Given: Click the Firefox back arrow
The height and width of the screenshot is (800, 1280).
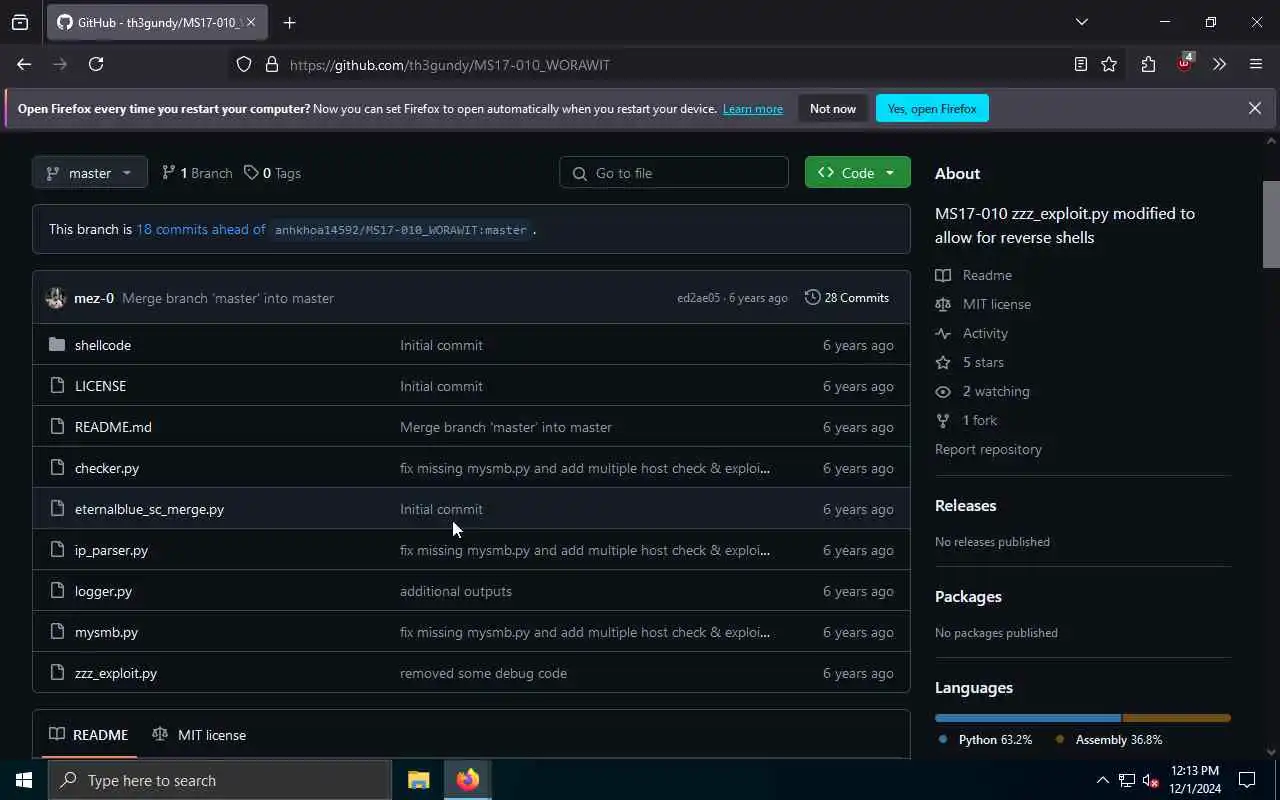Looking at the screenshot, I should (24, 64).
